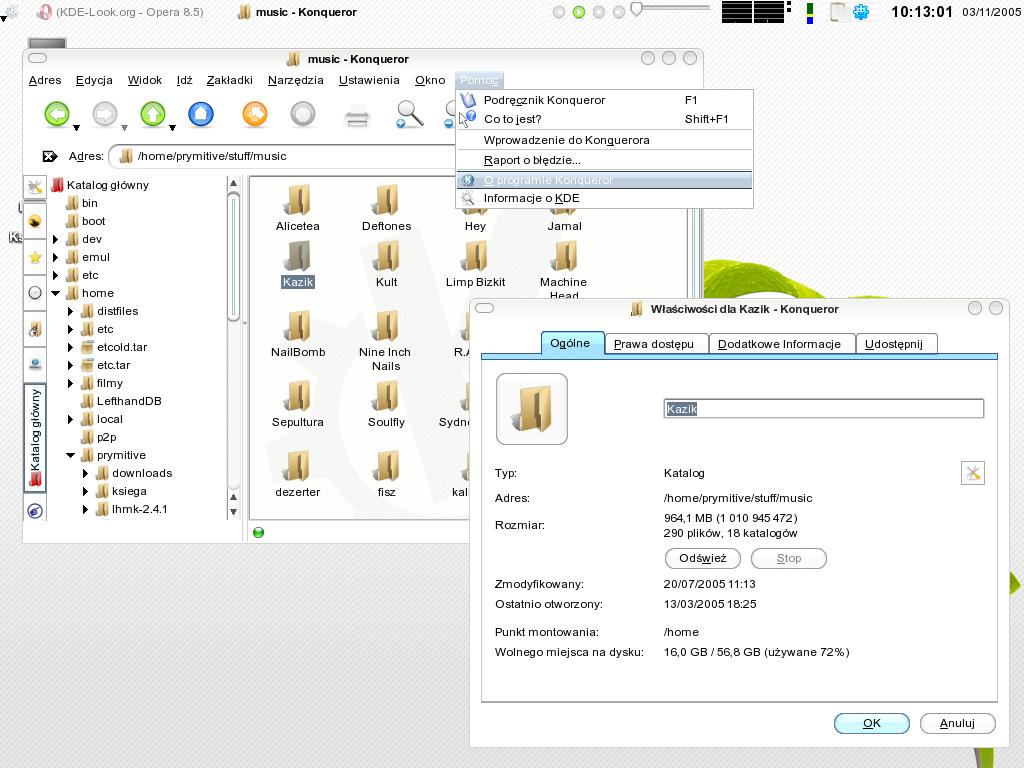Click the green Back arrow toolbar icon
The width and height of the screenshot is (1024, 768).
coord(57,114)
